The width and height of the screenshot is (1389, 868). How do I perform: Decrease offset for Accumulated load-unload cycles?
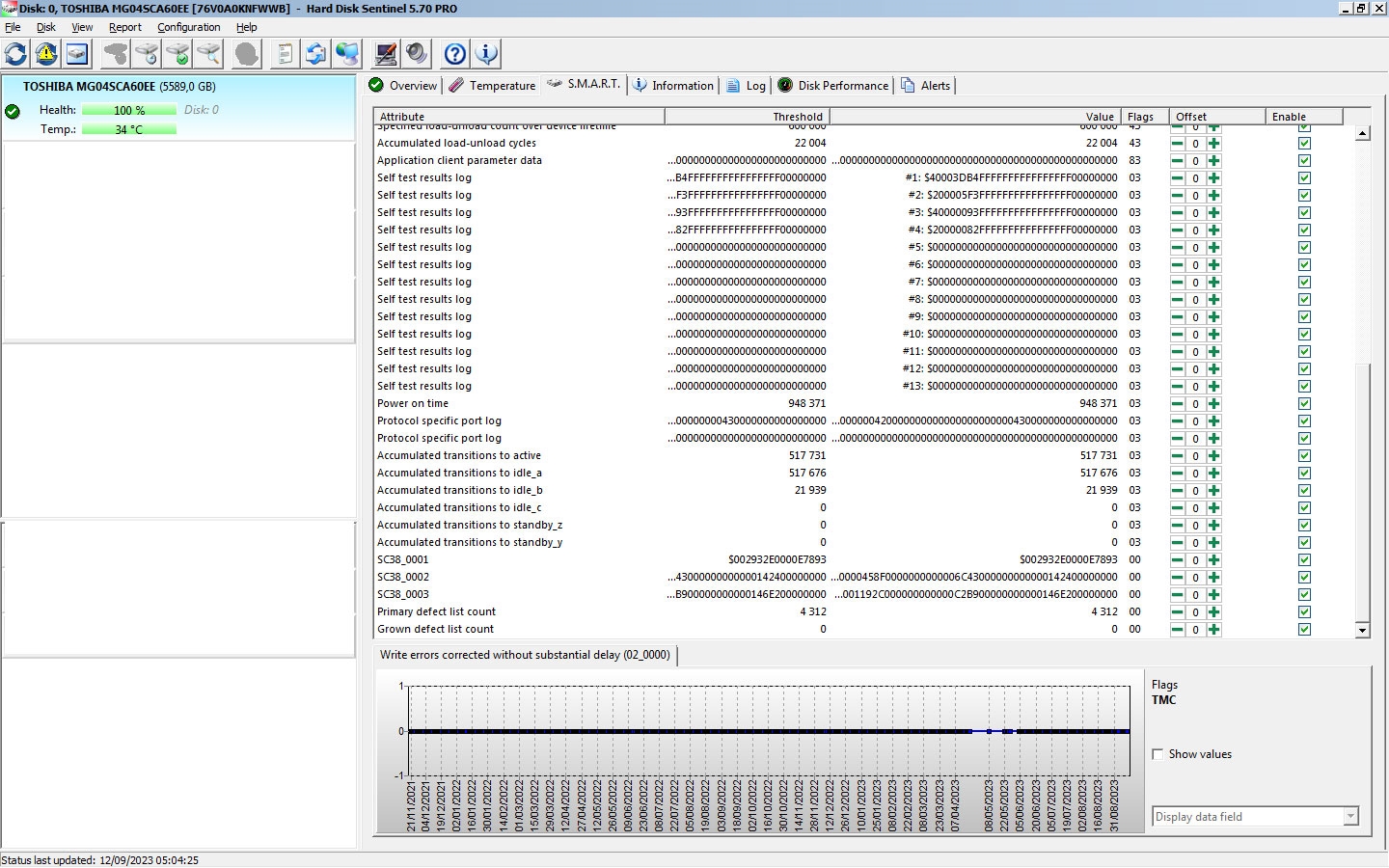pyautogui.click(x=1177, y=144)
